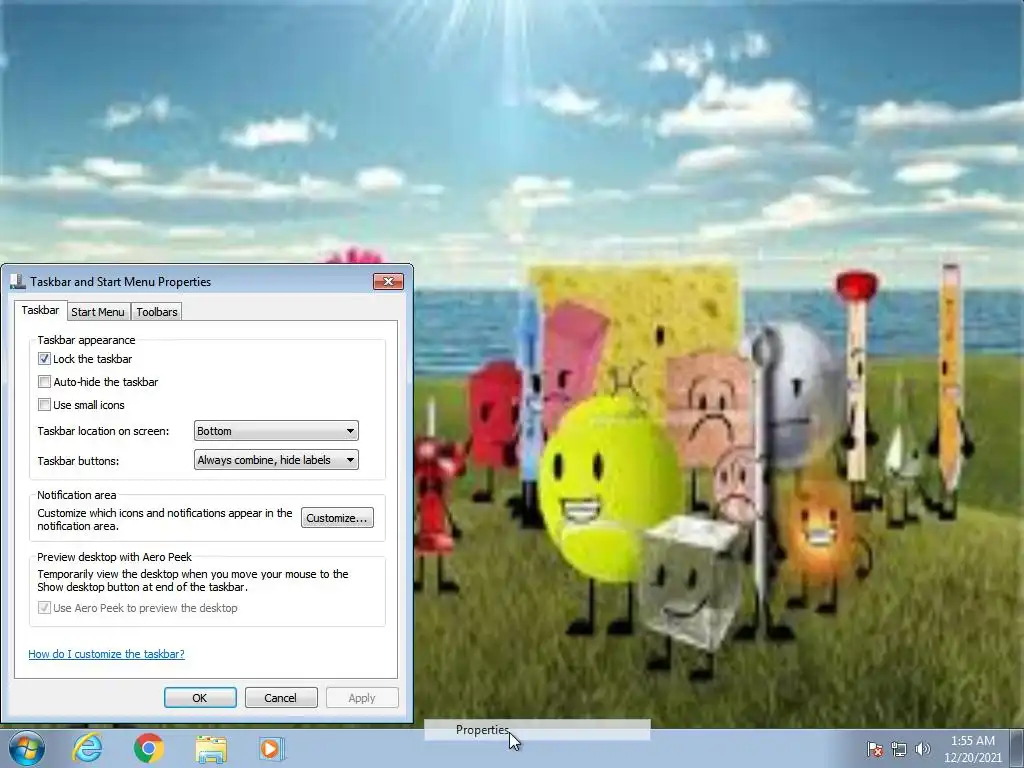Screen dimensions: 1024x768
Task: Click the Notification area group label
Action: point(76,495)
